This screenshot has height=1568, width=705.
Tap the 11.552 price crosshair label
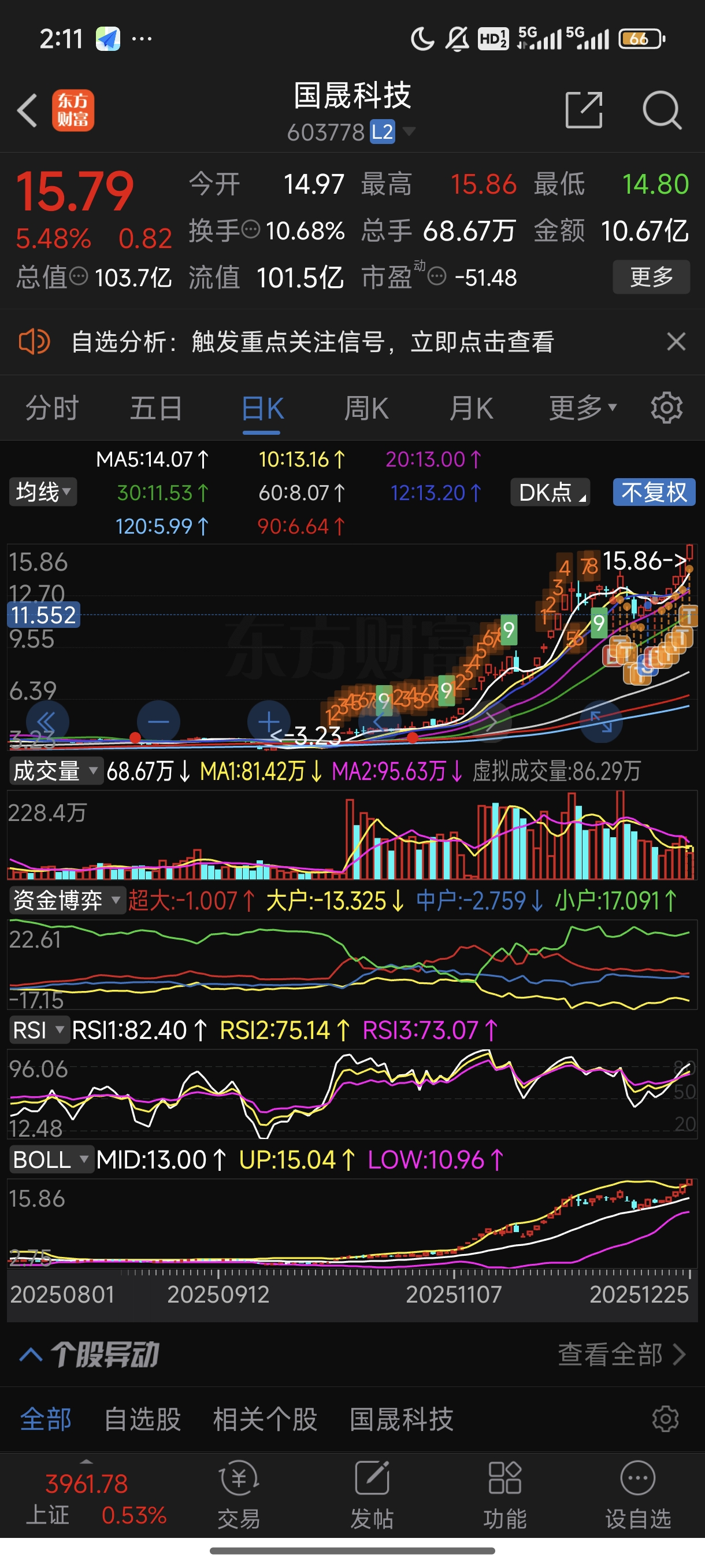(43, 615)
